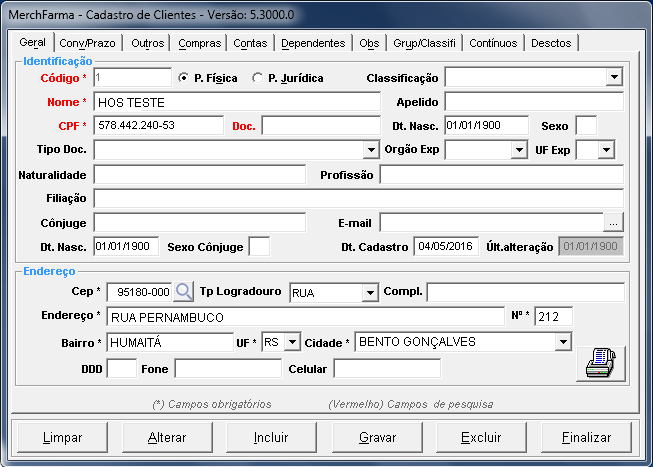Expand the Classificação dropdown
This screenshot has height=467, width=653.
pyautogui.click(x=614, y=78)
